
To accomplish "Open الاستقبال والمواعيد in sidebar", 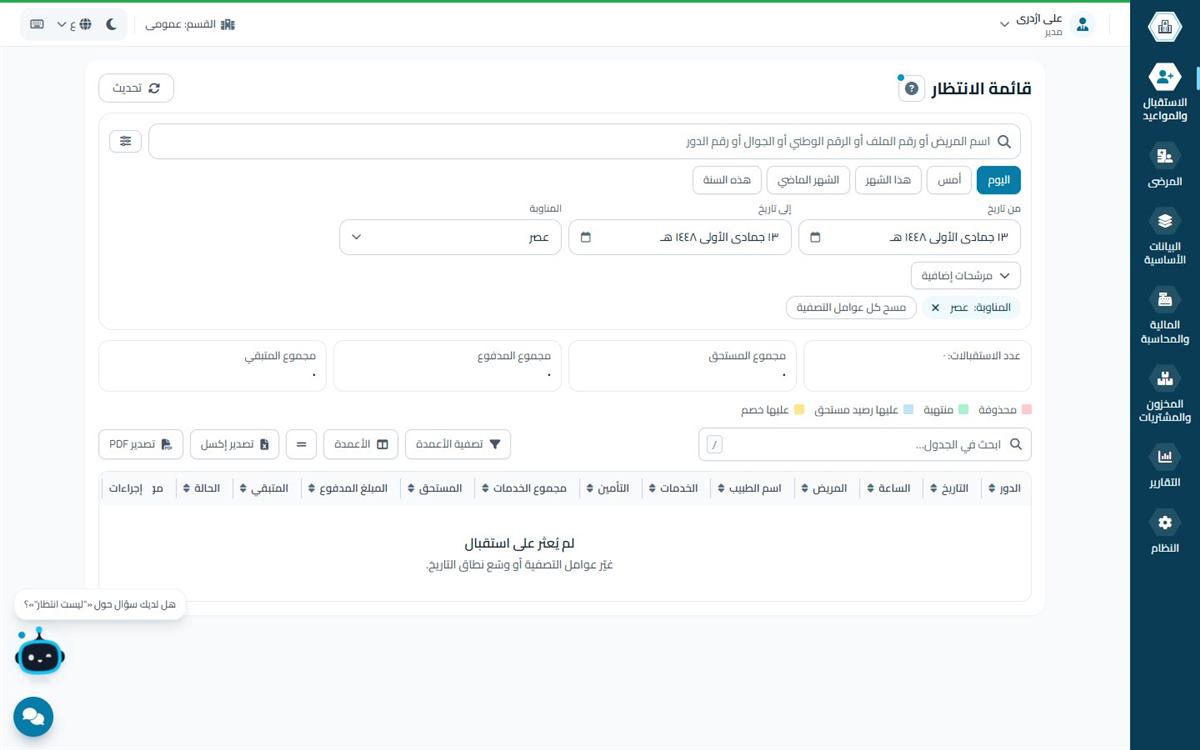I will pos(1164,92).
